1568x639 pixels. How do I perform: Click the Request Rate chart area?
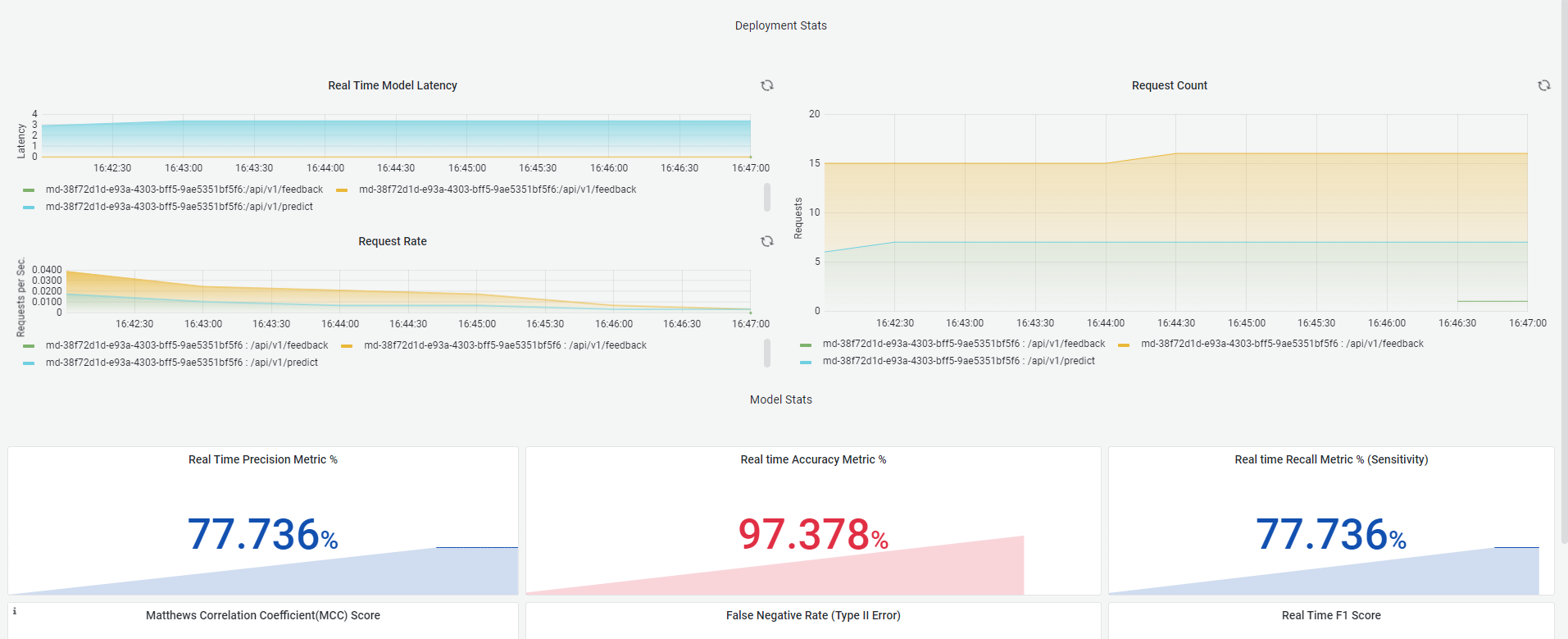[408, 291]
